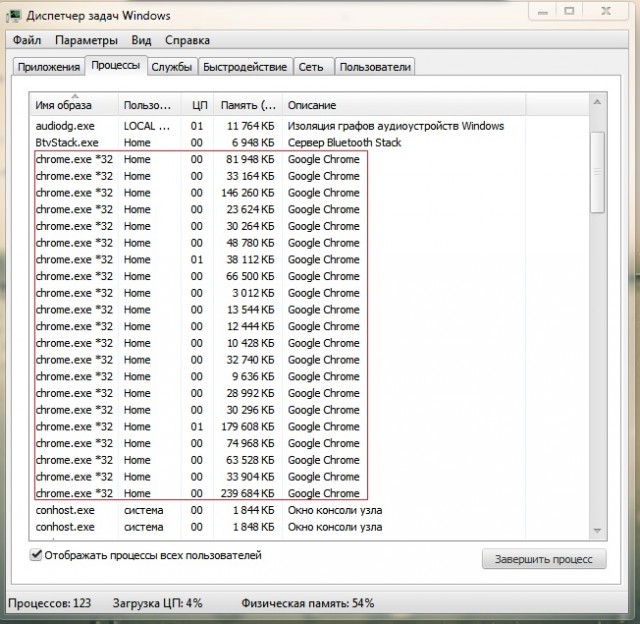The width and height of the screenshot is (640, 624).
Task: Open the Справка menu
Action: tap(187, 40)
